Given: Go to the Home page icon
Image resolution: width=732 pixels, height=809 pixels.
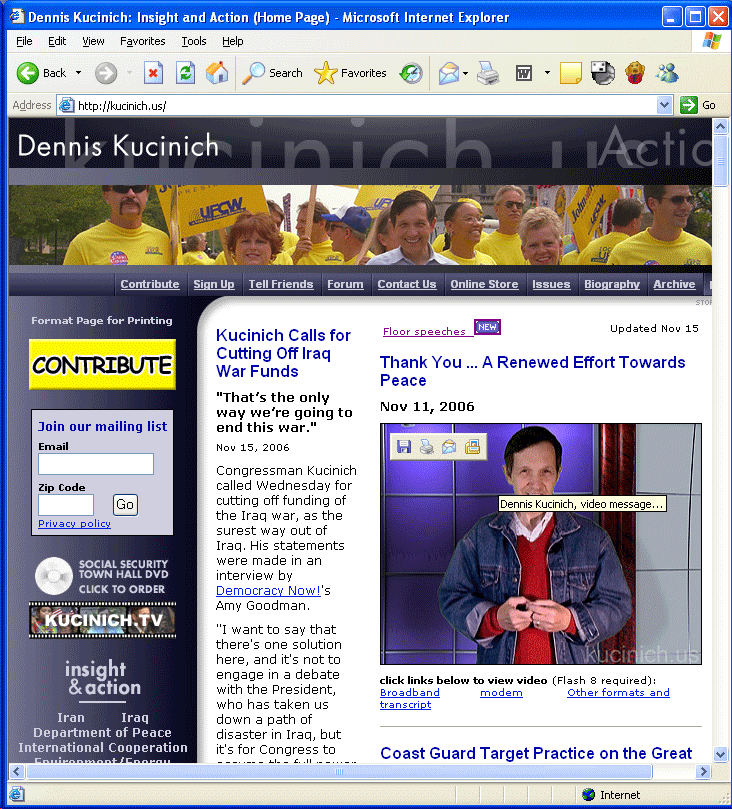Looking at the screenshot, I should click(x=217, y=73).
